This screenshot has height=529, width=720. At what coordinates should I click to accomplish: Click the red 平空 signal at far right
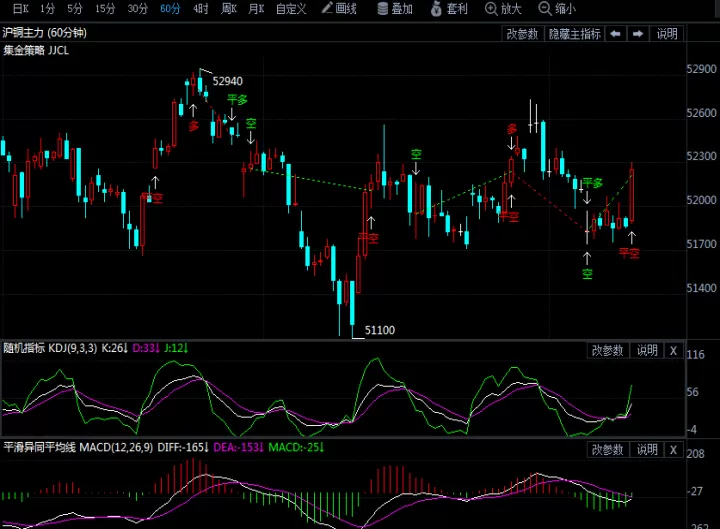[x=629, y=253]
